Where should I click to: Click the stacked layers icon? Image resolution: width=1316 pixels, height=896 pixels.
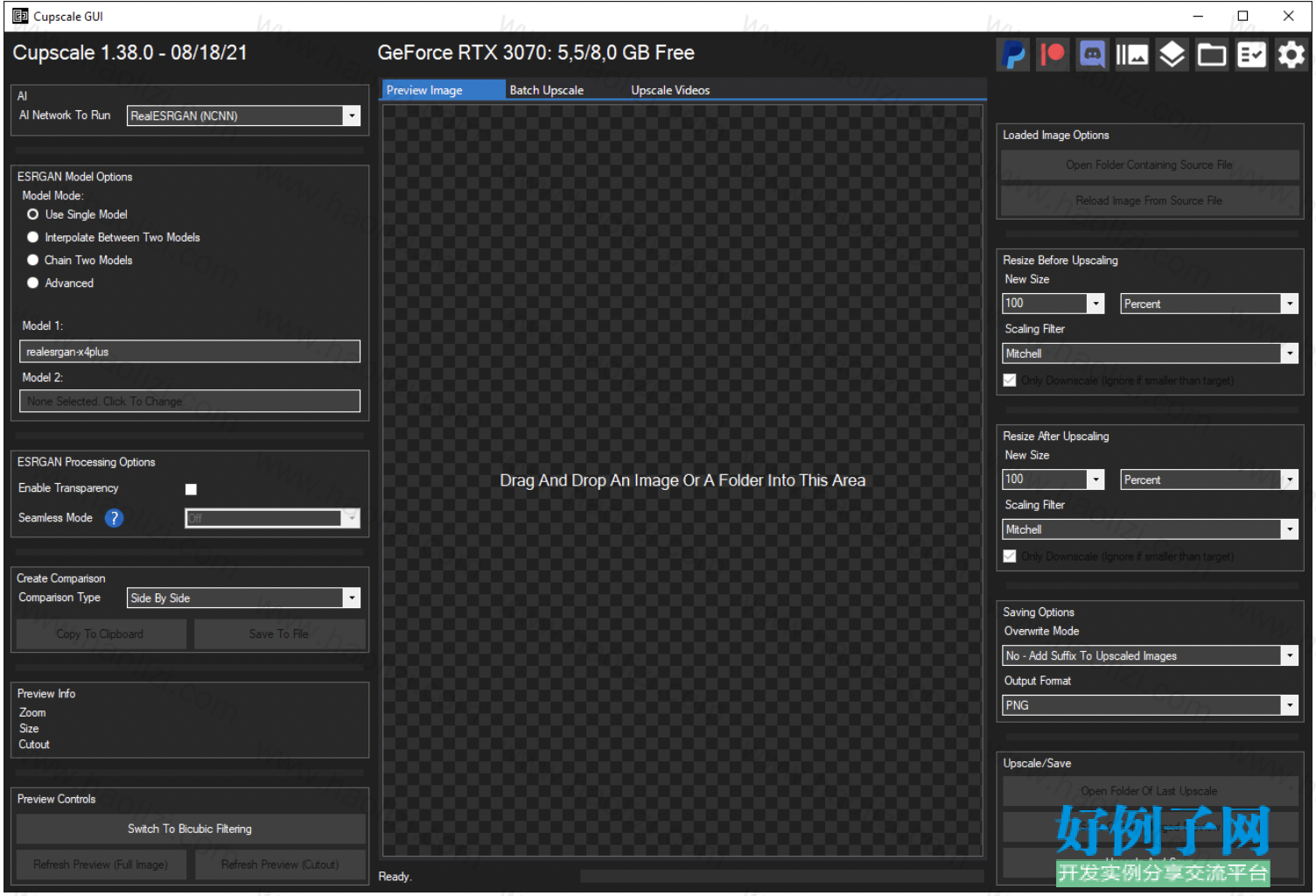[x=1172, y=55]
